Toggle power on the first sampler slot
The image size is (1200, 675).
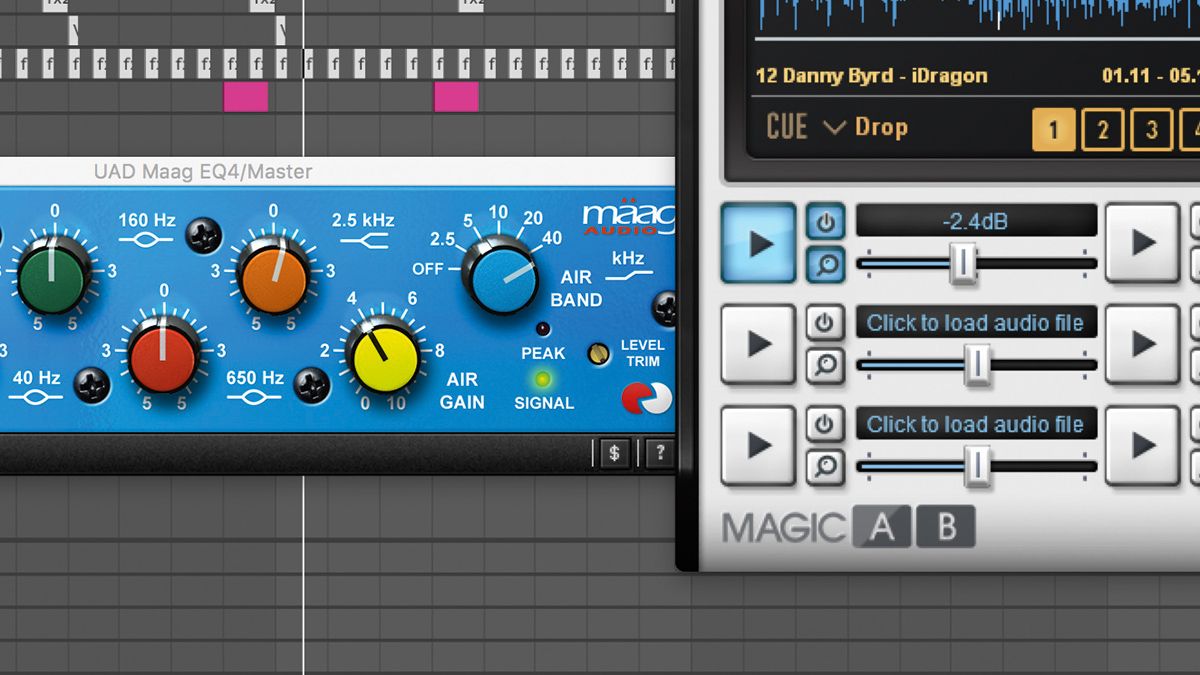(826, 222)
